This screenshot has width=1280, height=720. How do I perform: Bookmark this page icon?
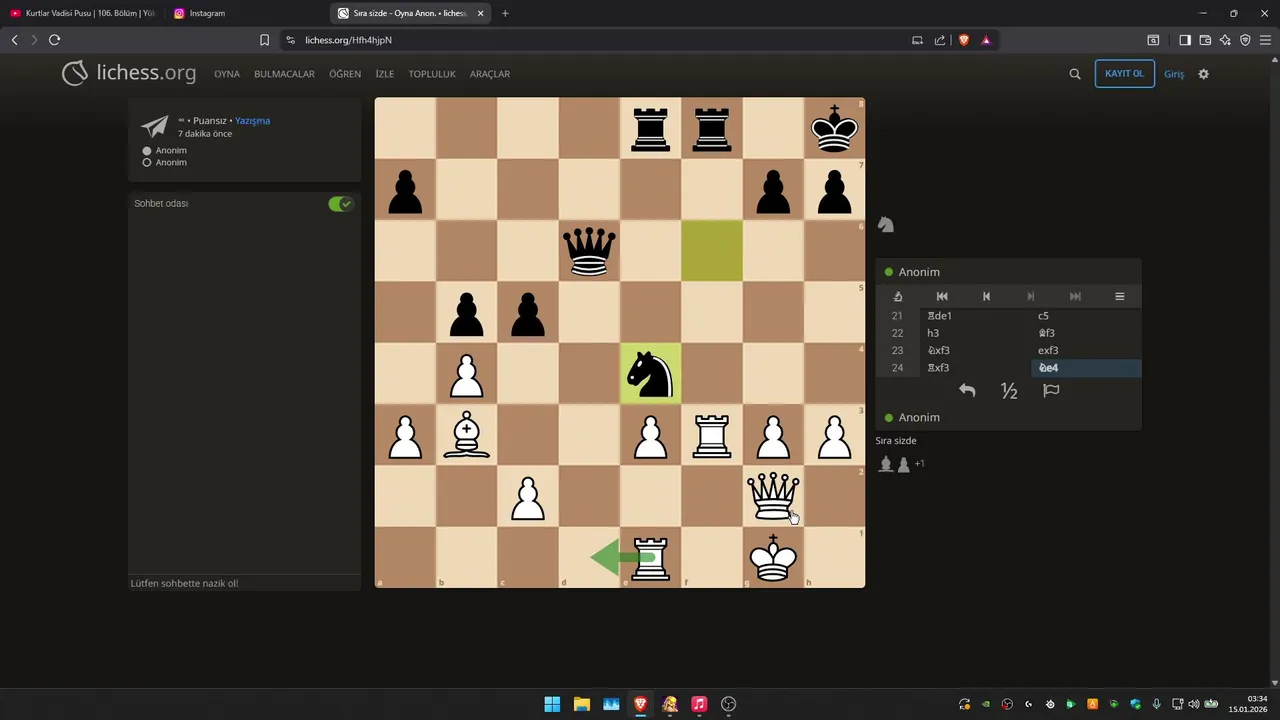tap(264, 40)
